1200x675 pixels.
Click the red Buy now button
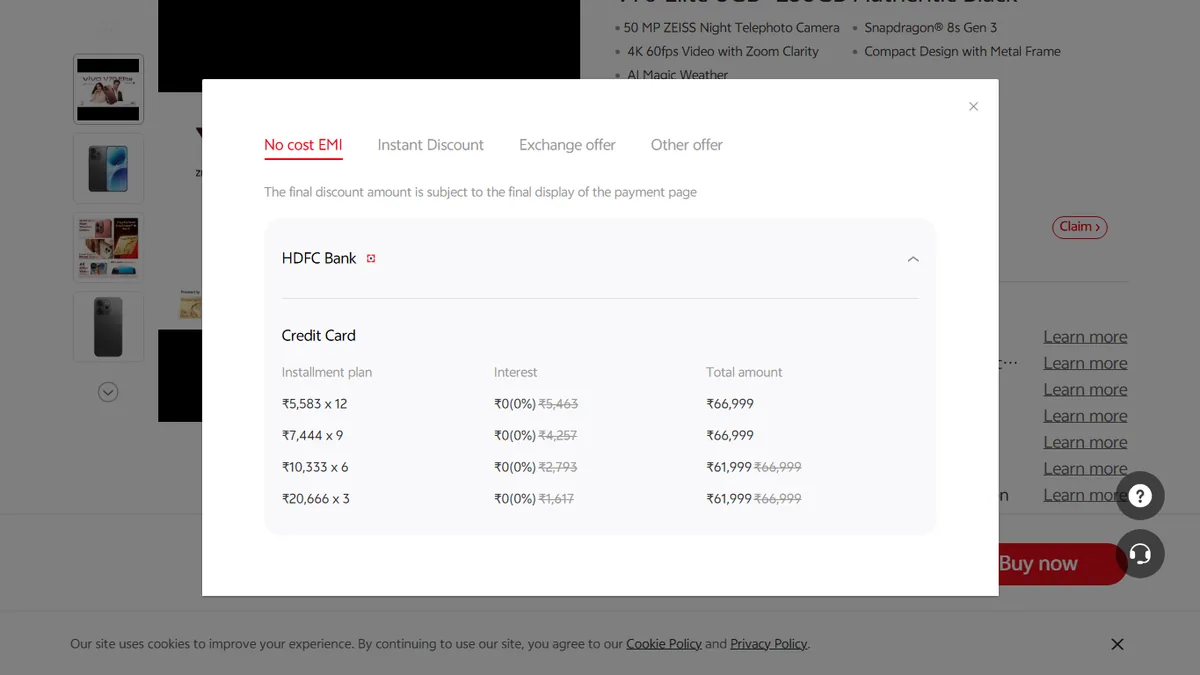click(x=1062, y=564)
